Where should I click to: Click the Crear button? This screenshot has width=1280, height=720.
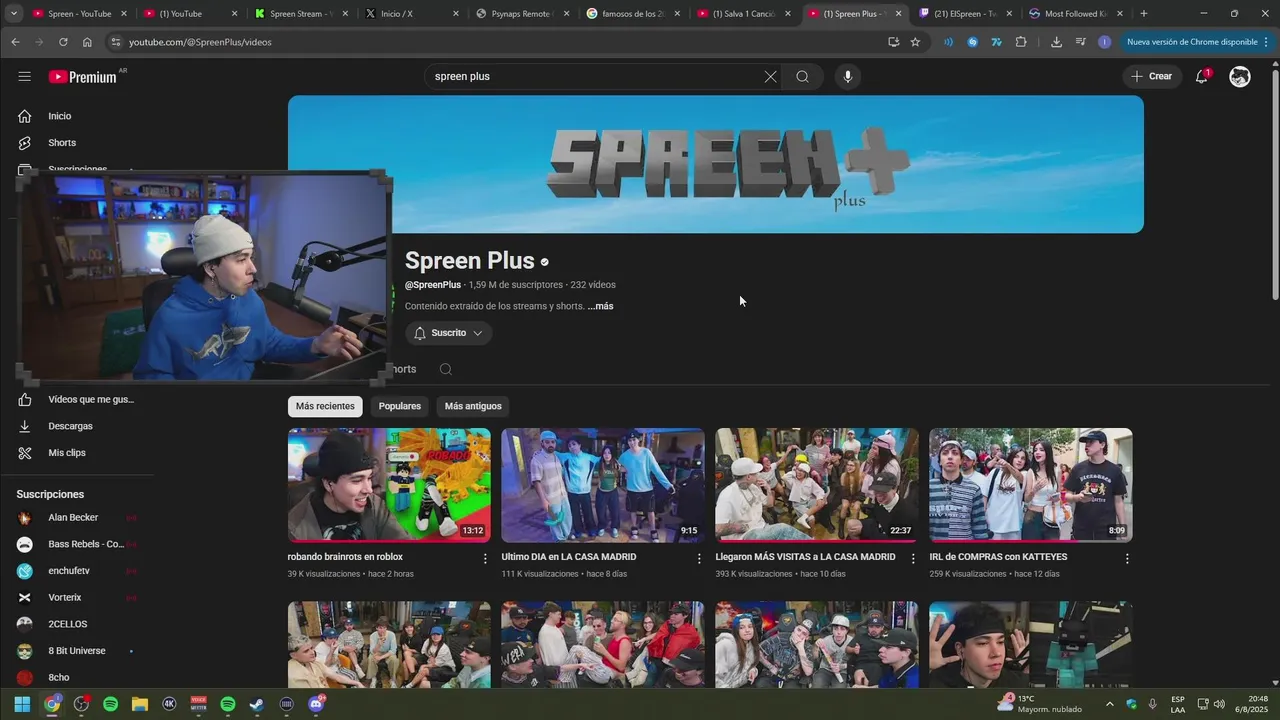[x=1151, y=77]
